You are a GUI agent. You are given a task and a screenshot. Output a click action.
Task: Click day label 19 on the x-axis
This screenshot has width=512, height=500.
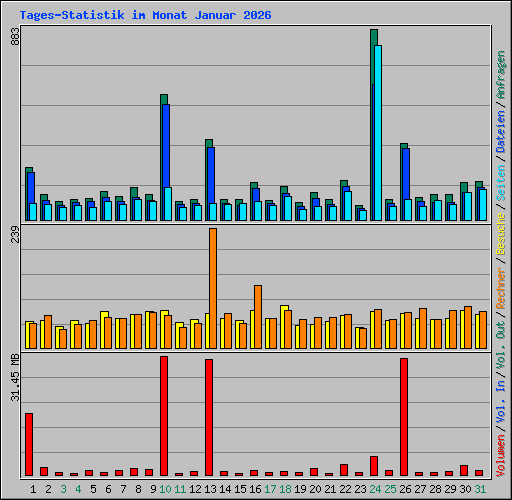[x=300, y=489]
